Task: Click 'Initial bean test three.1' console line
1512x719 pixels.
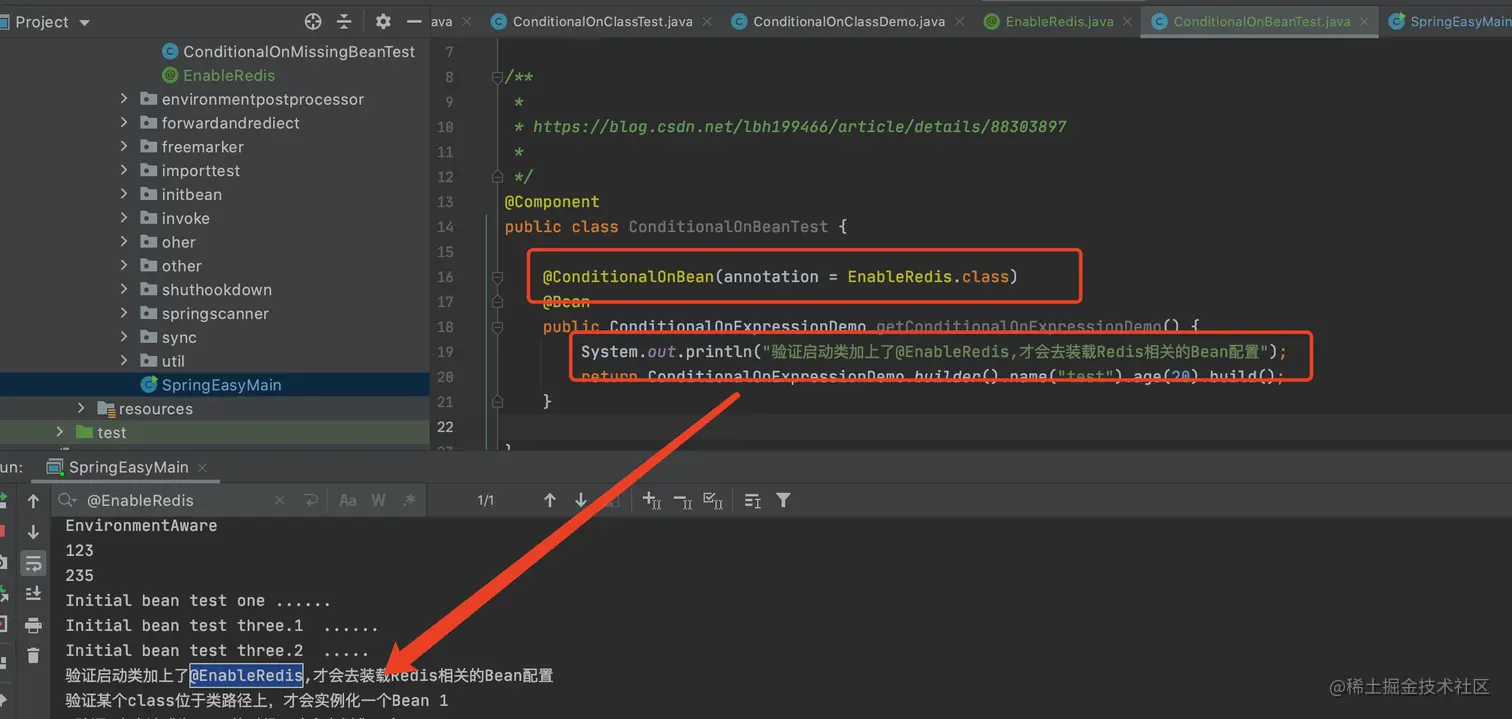Action: pyautogui.click(x=222, y=626)
